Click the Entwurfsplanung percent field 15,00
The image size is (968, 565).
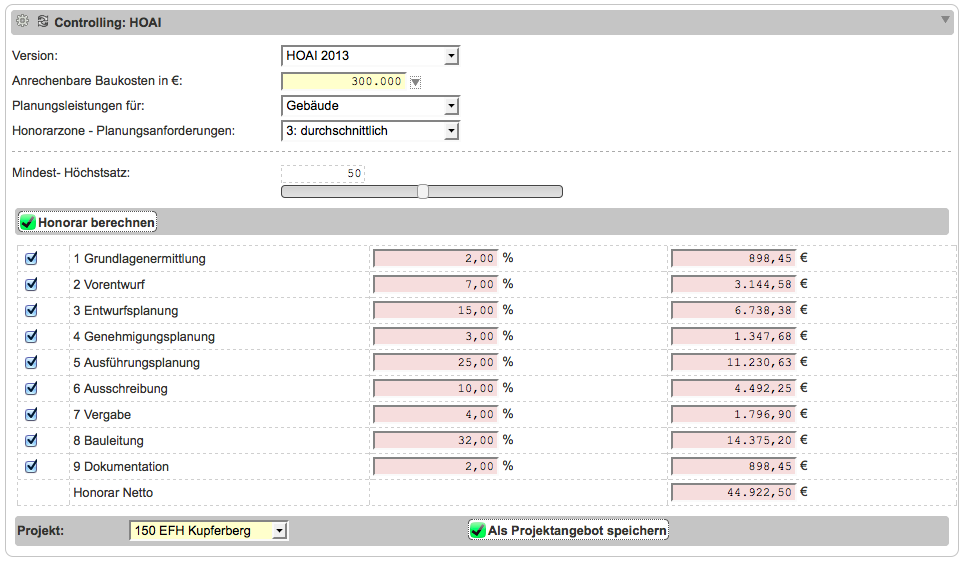[x=435, y=310]
